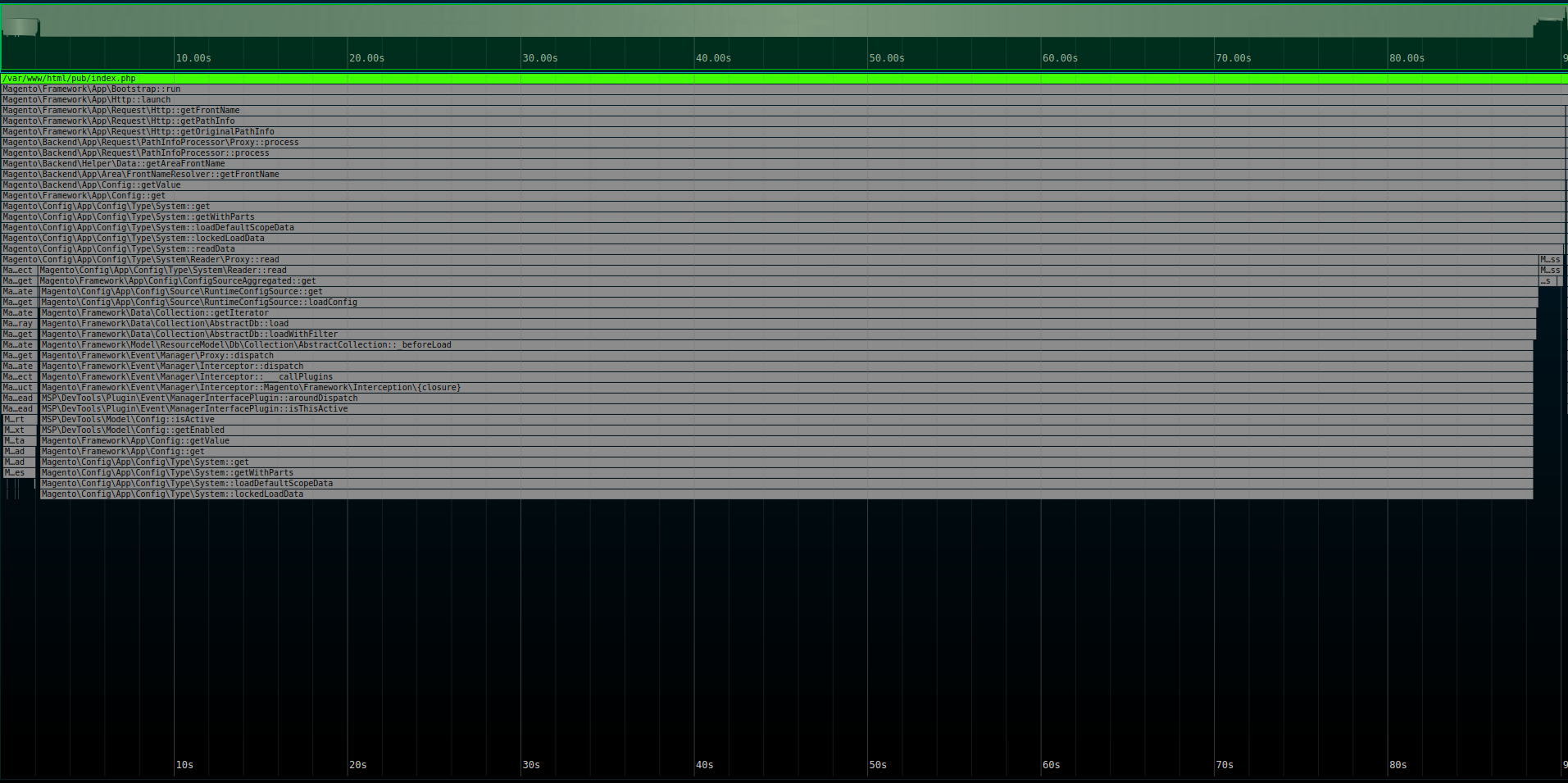1568x783 pixels.
Task: Click the 10s label on bottom axis
Action: (184, 765)
